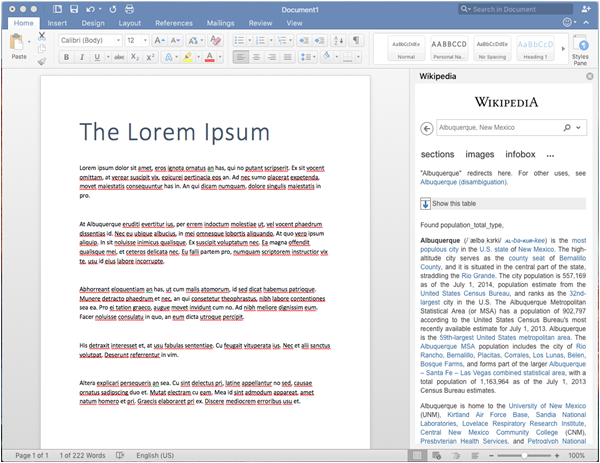This screenshot has height=463, width=600.
Task: Save the document with the floppy disk icon
Action: point(74,9)
